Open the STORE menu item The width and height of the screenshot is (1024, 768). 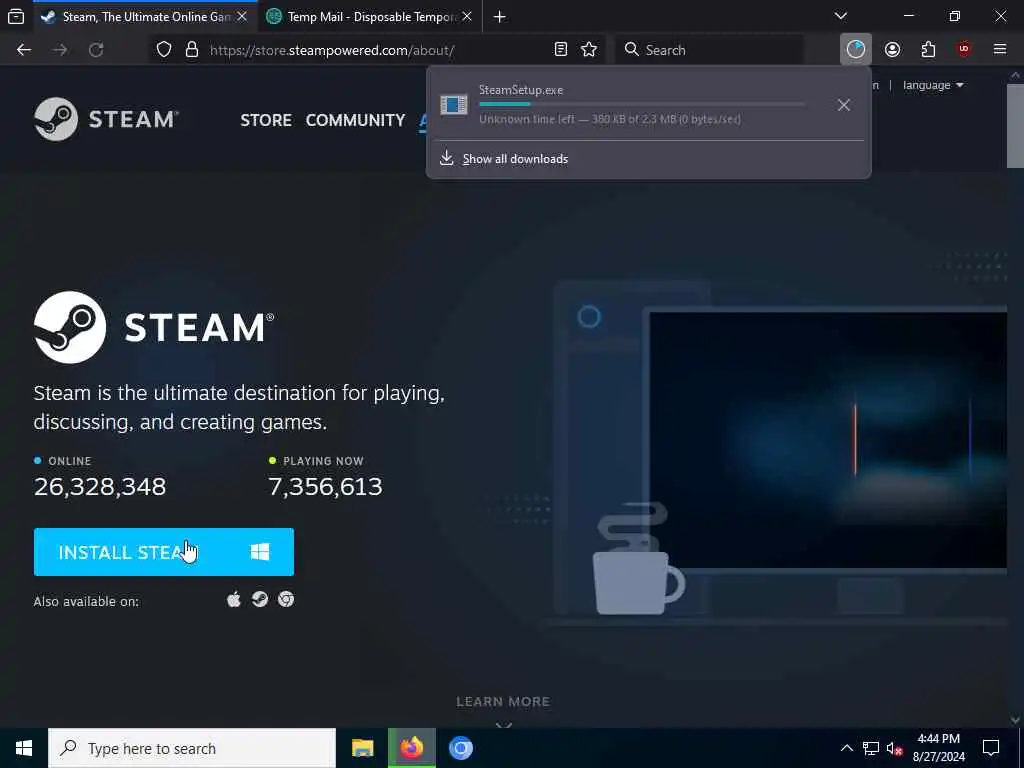pos(266,120)
